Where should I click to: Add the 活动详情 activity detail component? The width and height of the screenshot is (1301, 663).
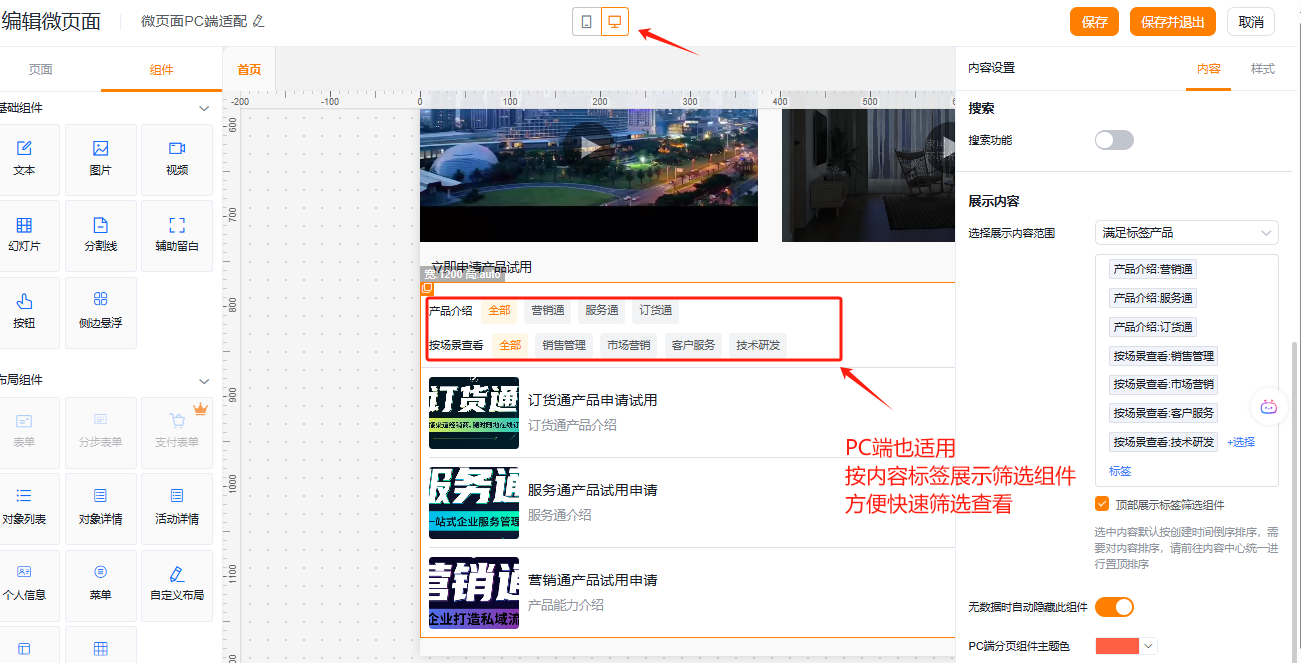177,508
